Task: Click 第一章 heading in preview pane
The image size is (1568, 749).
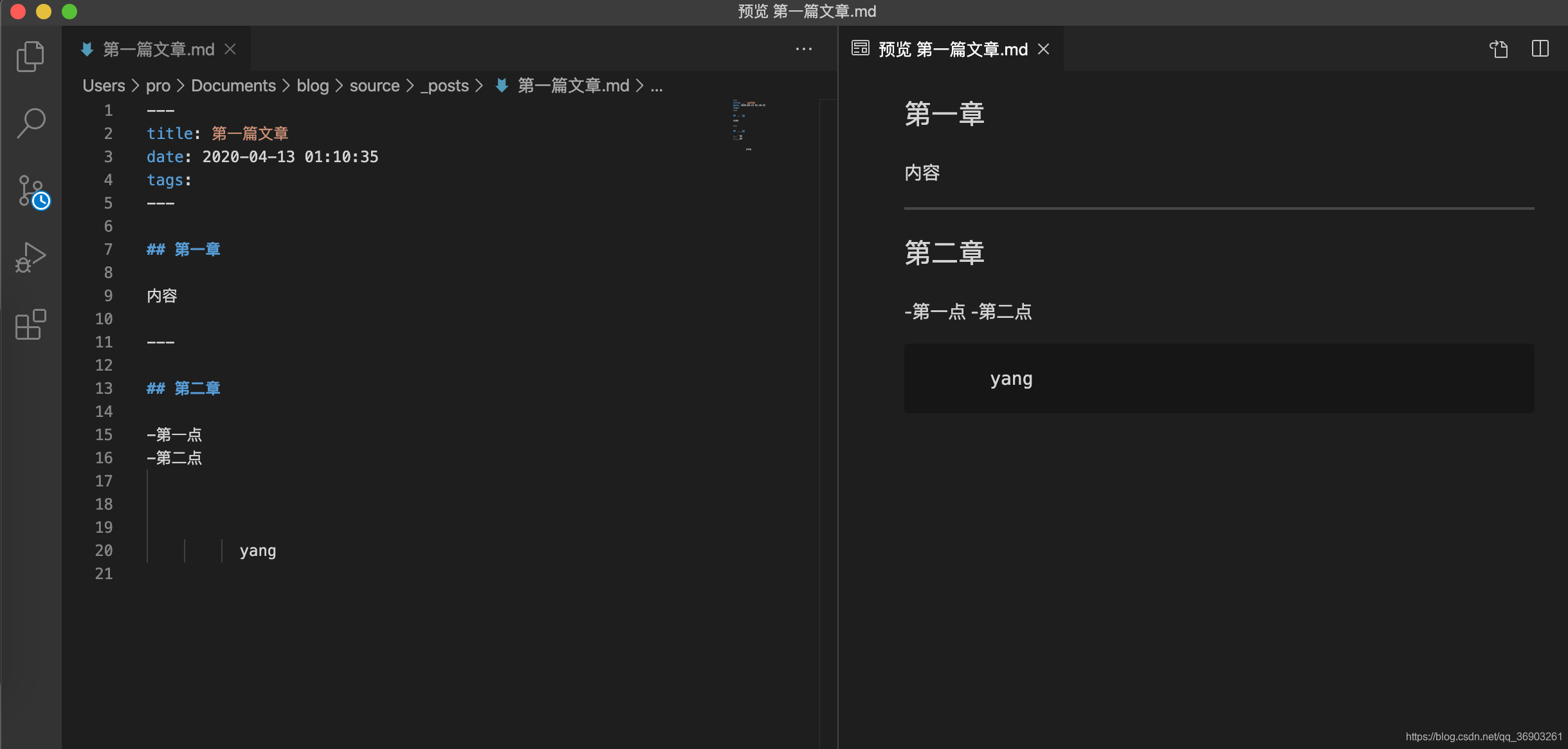Action: [944, 114]
